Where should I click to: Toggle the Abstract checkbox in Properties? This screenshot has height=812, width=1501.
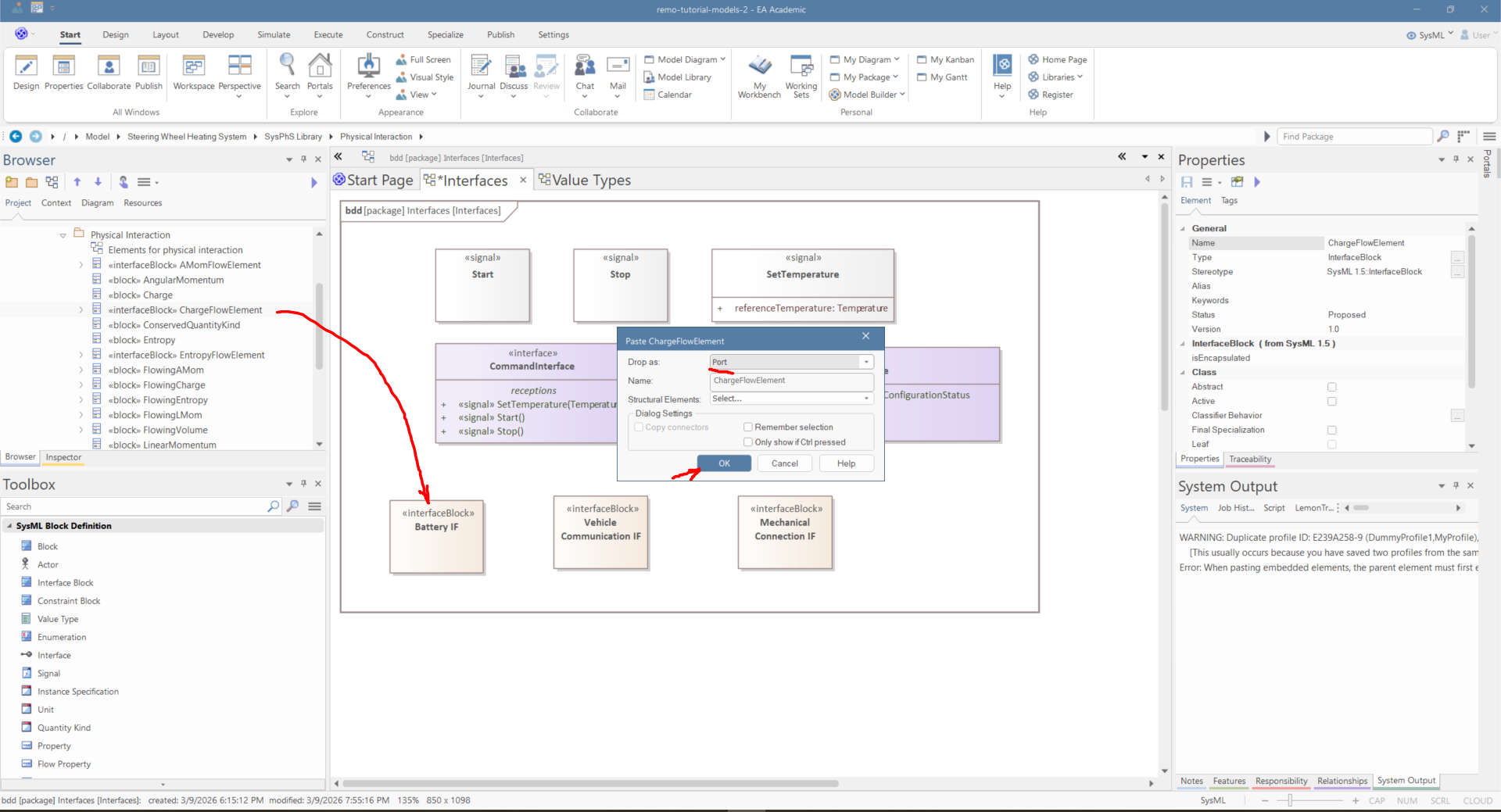1332,387
